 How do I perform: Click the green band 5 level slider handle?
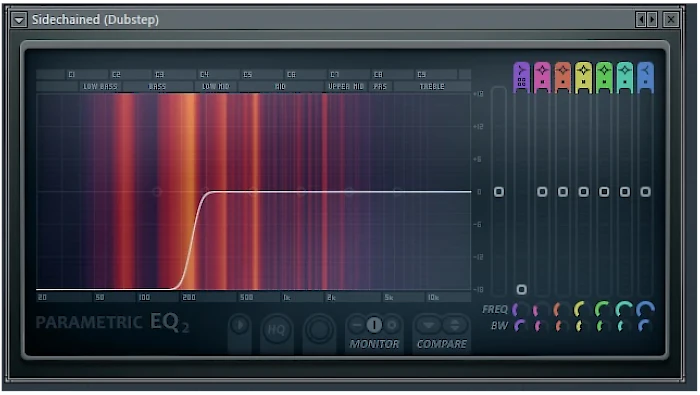(x=604, y=192)
